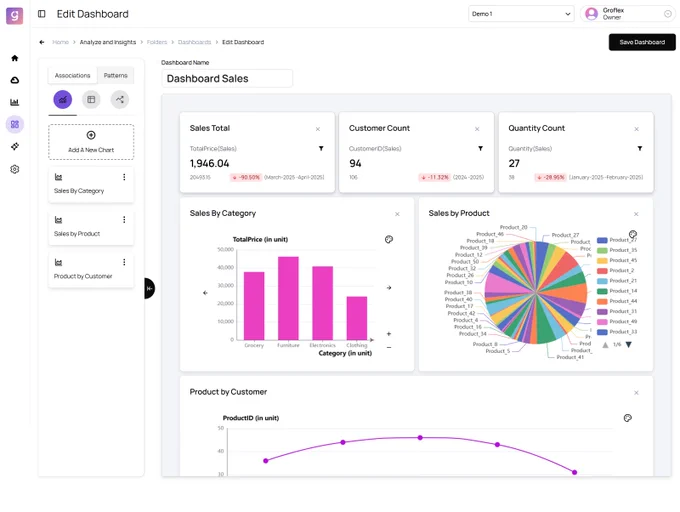Zoom in bar chart with plus
The image size is (680, 512).
click(389, 334)
